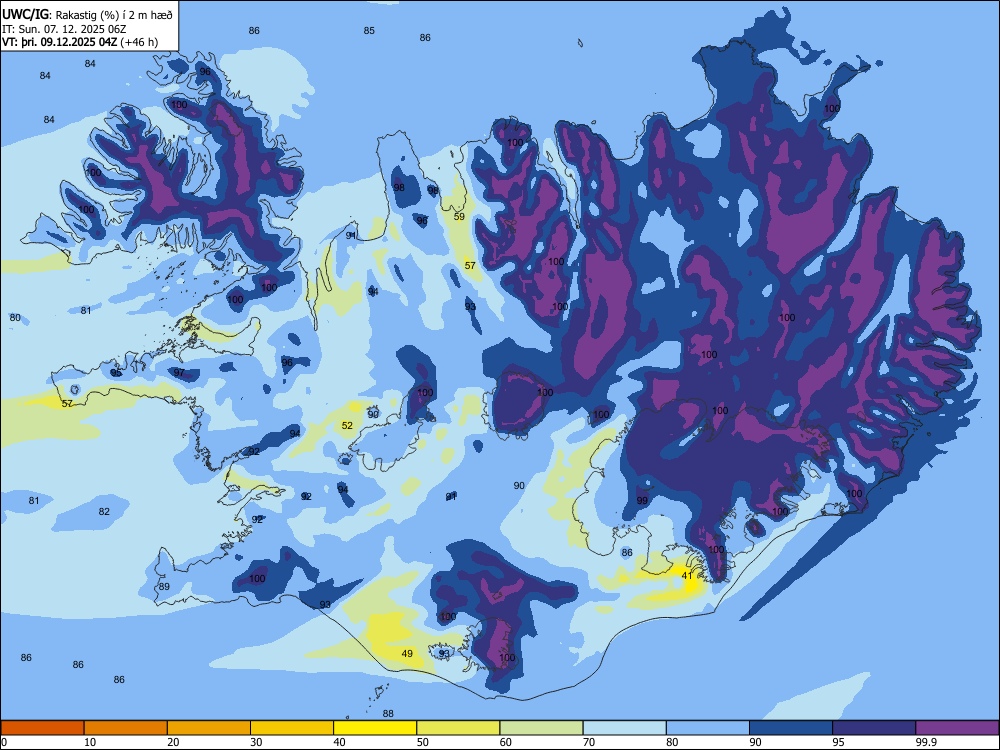Image resolution: width=1000 pixels, height=750 pixels.
Task: Click the 'UWC/IG' label in the header box
Action: (25, 15)
